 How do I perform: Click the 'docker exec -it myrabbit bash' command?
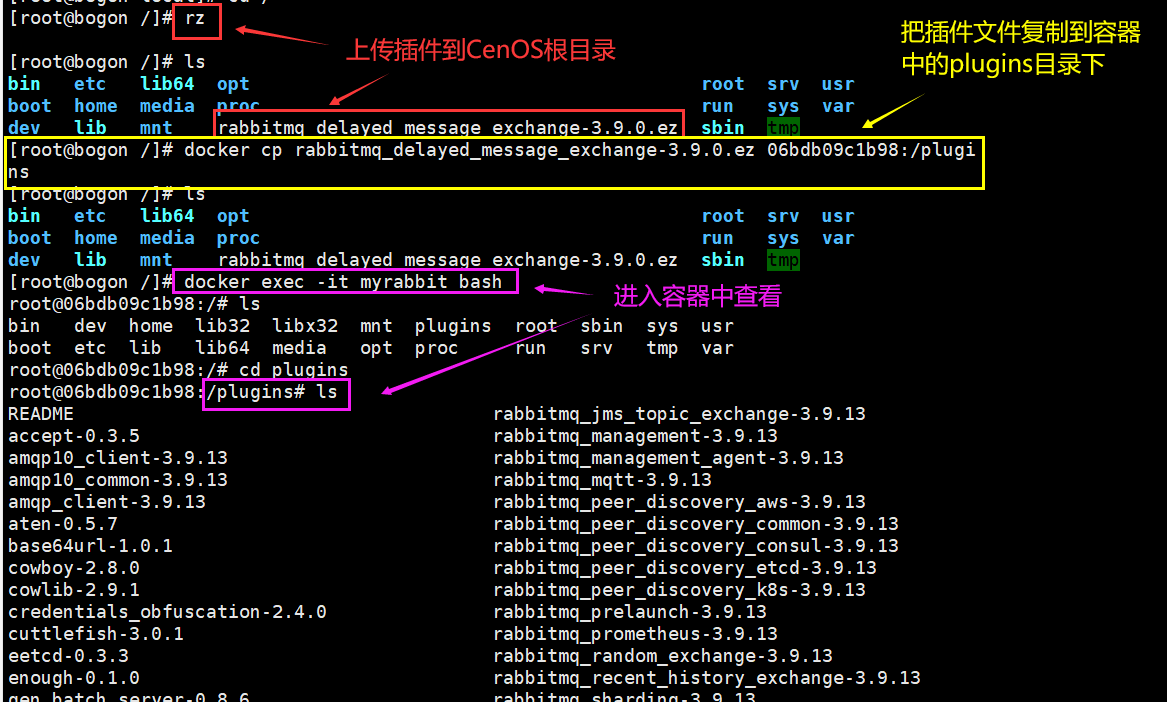(343, 282)
